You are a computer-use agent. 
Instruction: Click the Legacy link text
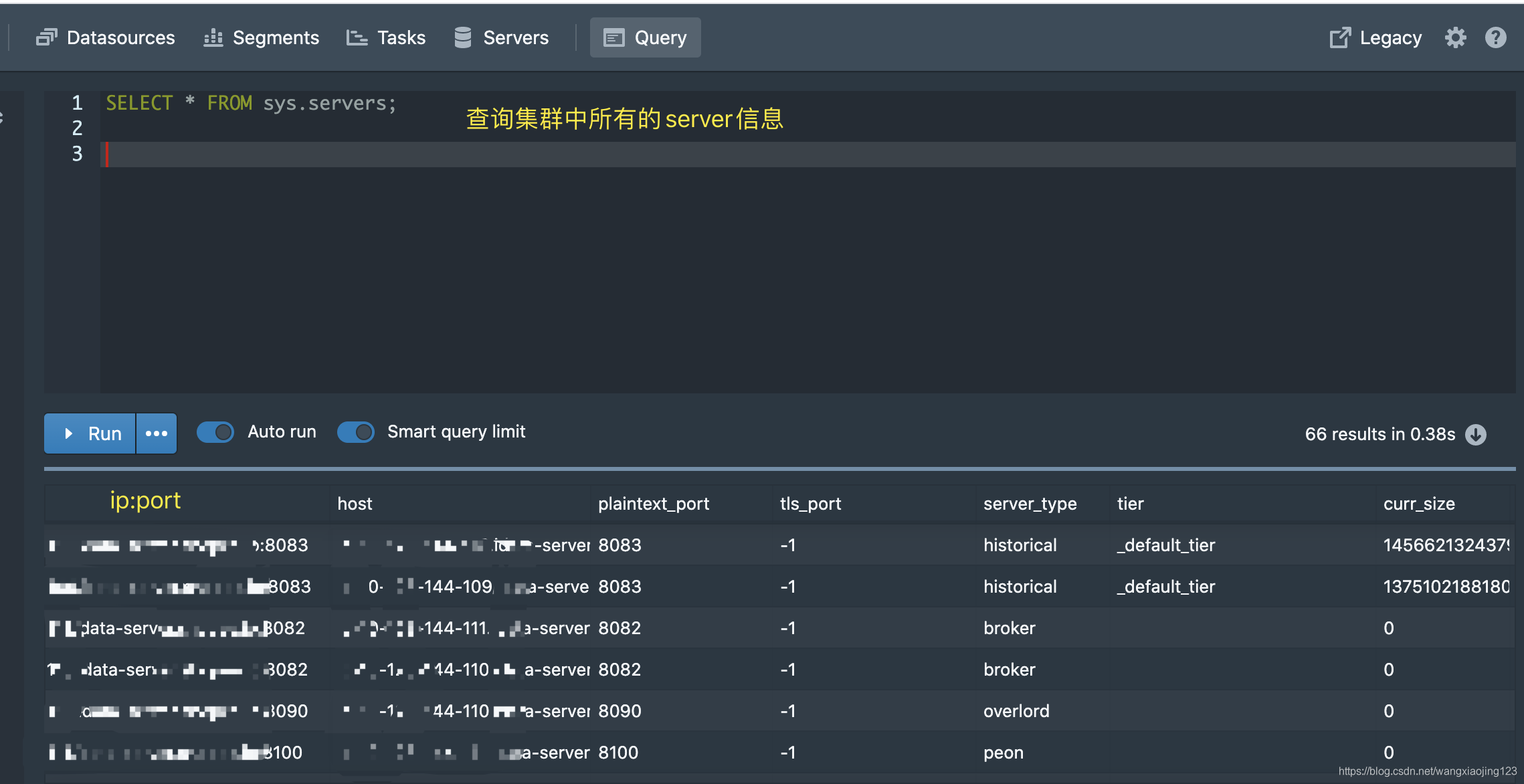click(1390, 37)
